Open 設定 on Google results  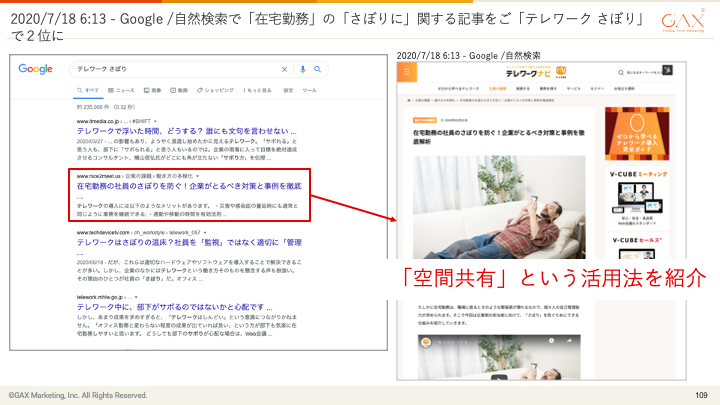coord(288,90)
